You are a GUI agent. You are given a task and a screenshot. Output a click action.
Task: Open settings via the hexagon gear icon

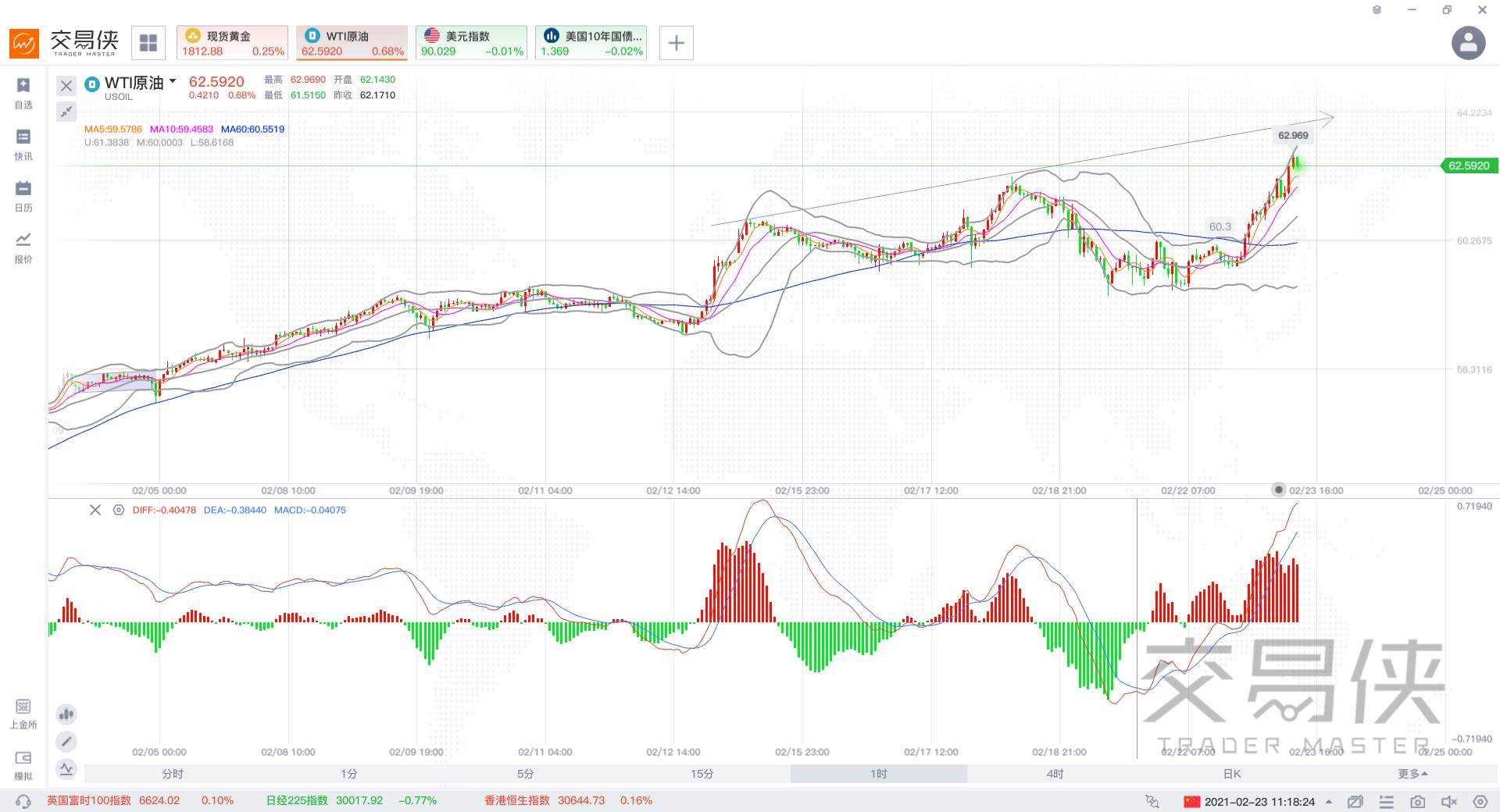click(1480, 801)
